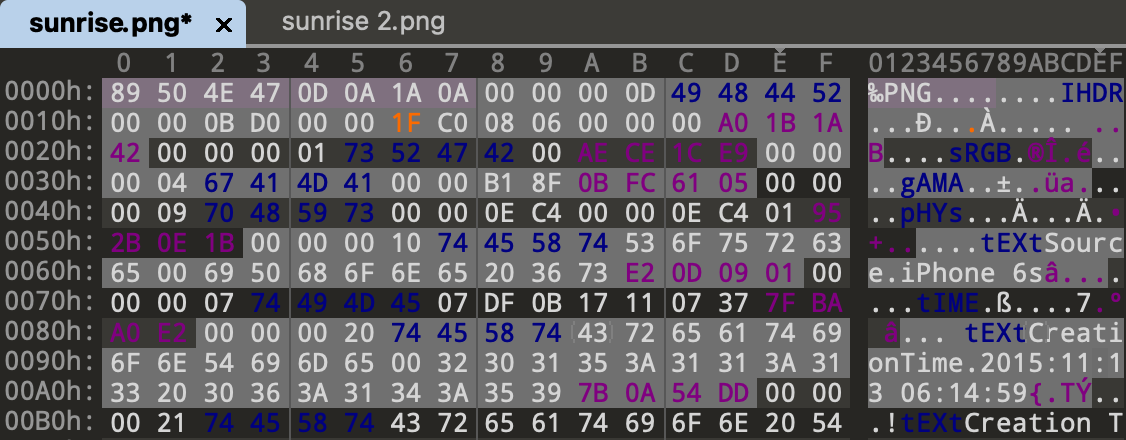1126x440 pixels.
Task: Click the 0030h: row offset label
Action: tap(50, 183)
